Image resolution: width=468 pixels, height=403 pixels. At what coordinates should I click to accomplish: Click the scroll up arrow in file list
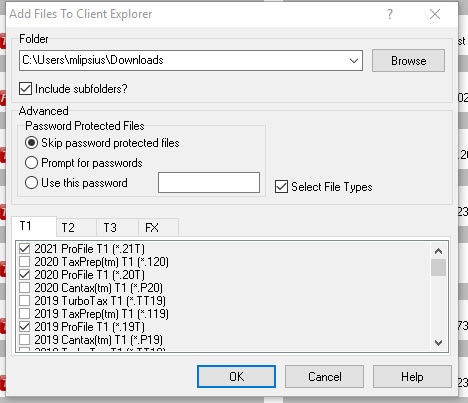point(438,251)
